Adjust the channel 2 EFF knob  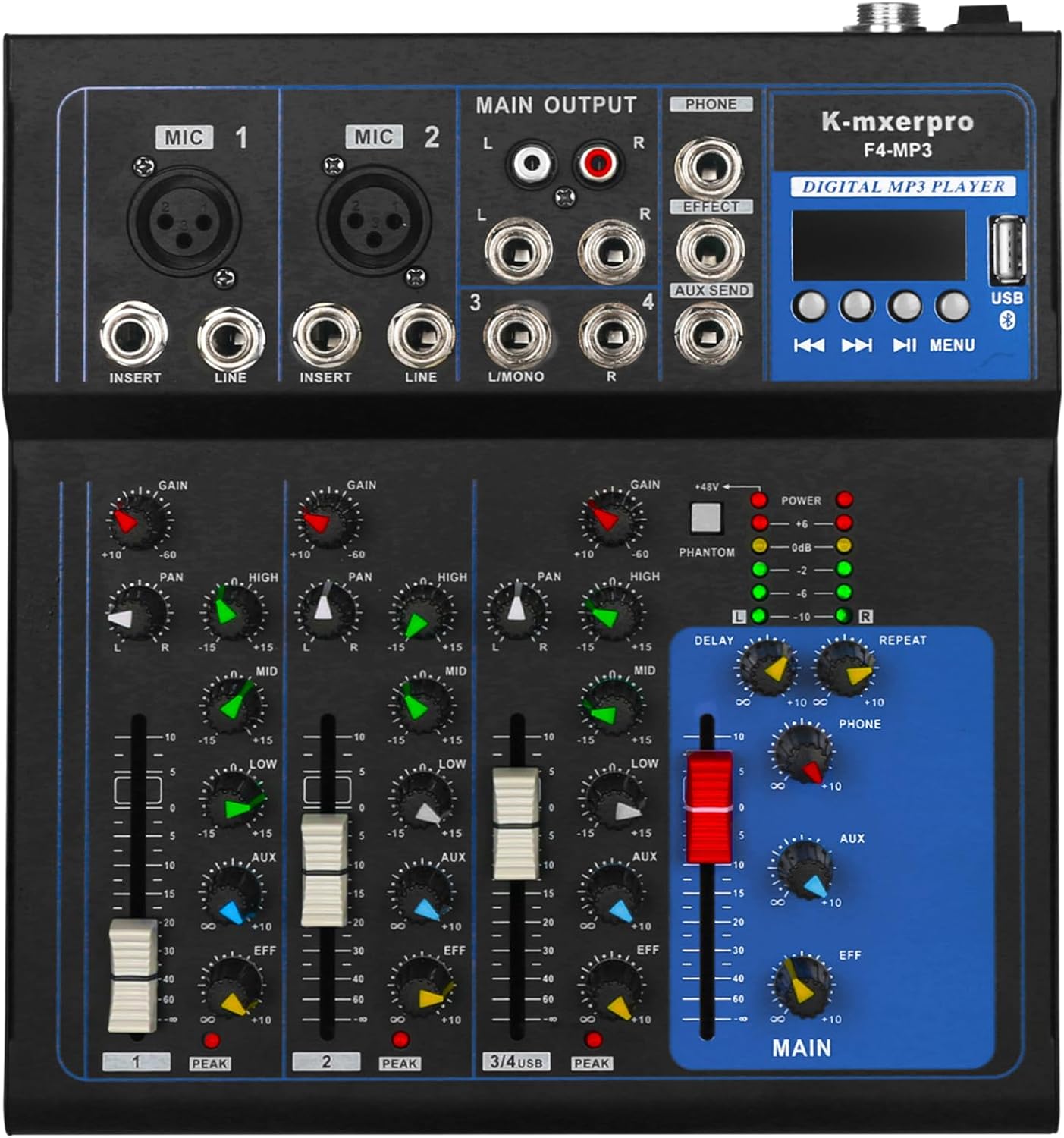[x=422, y=987]
